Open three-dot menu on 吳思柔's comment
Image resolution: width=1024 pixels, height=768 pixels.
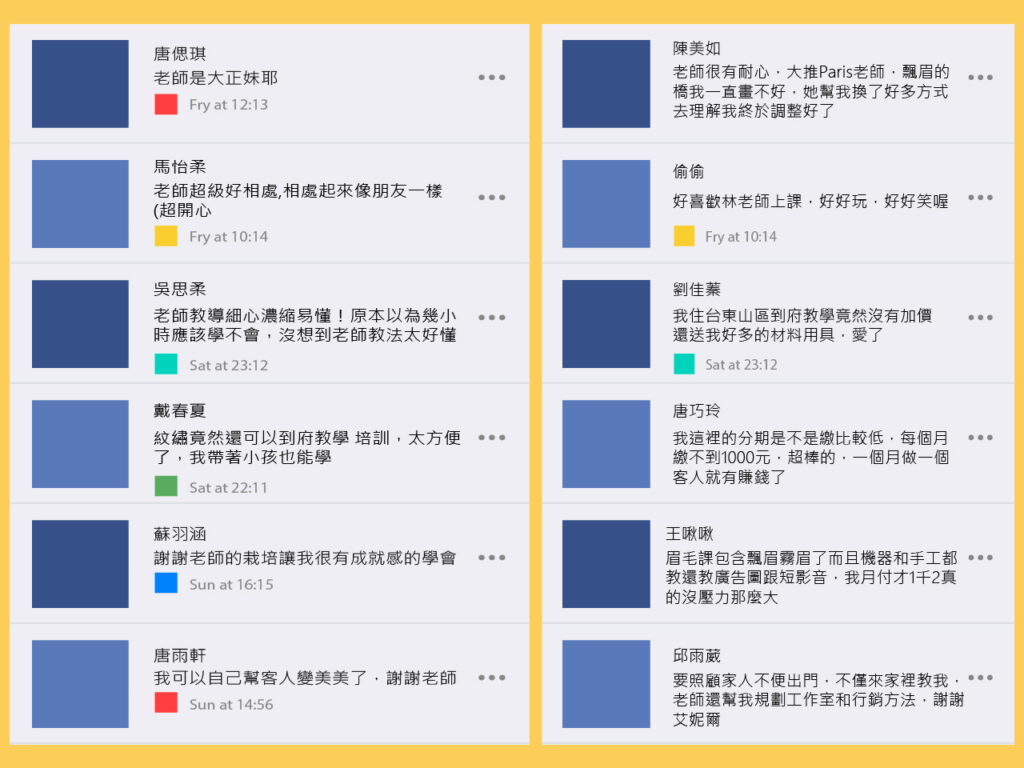pyautogui.click(x=491, y=317)
